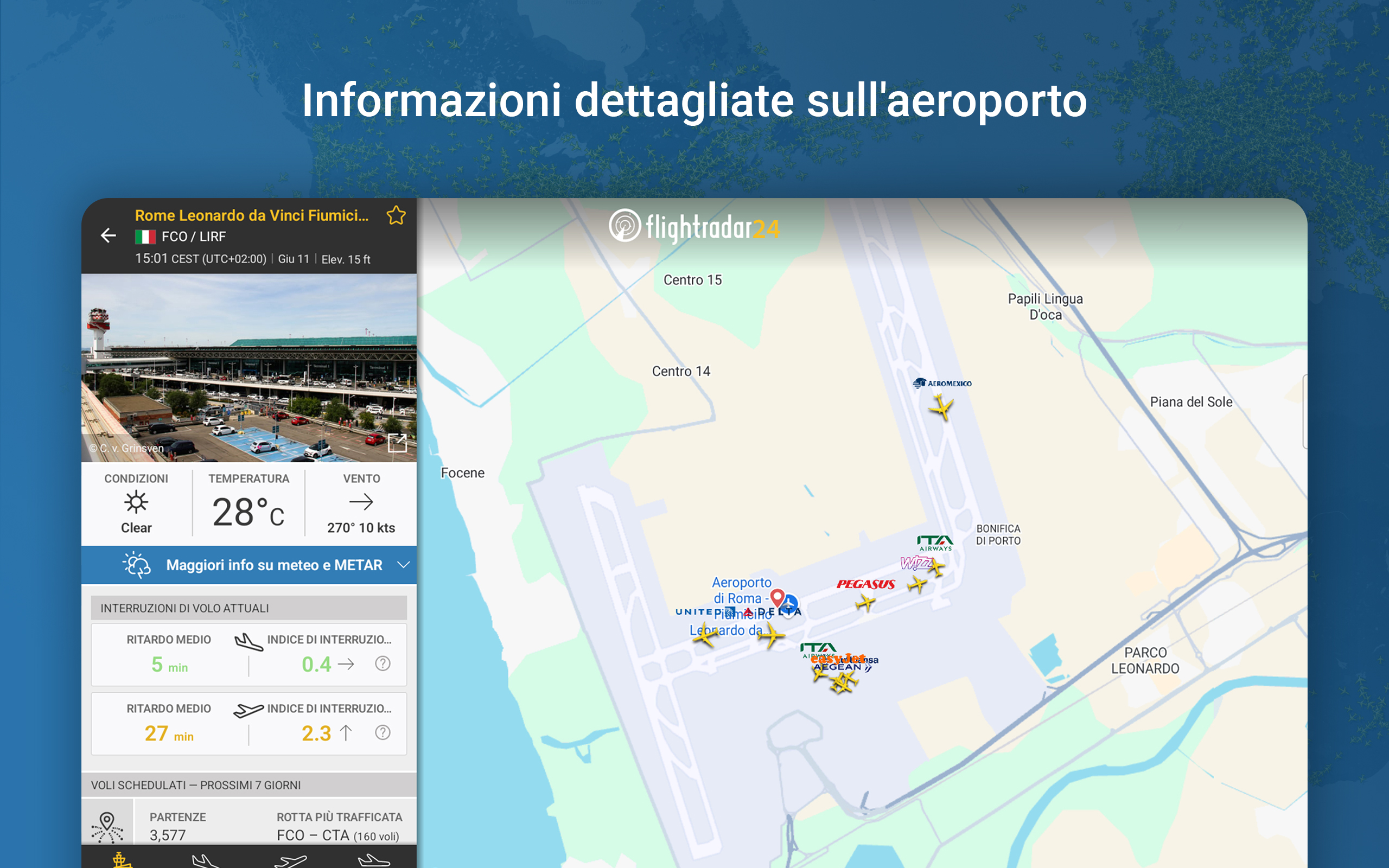The image size is (1389, 868).
Task: Click the Piana del Sole map label
Action: (x=1191, y=402)
